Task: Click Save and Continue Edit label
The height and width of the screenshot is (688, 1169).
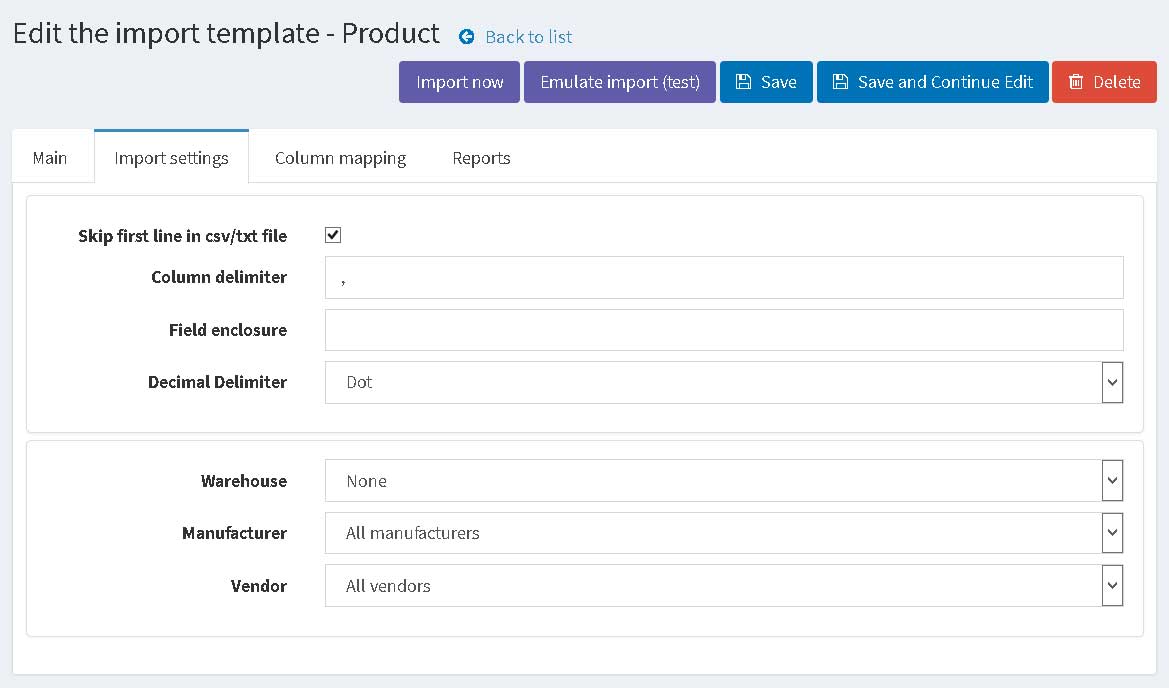Action: 945,82
